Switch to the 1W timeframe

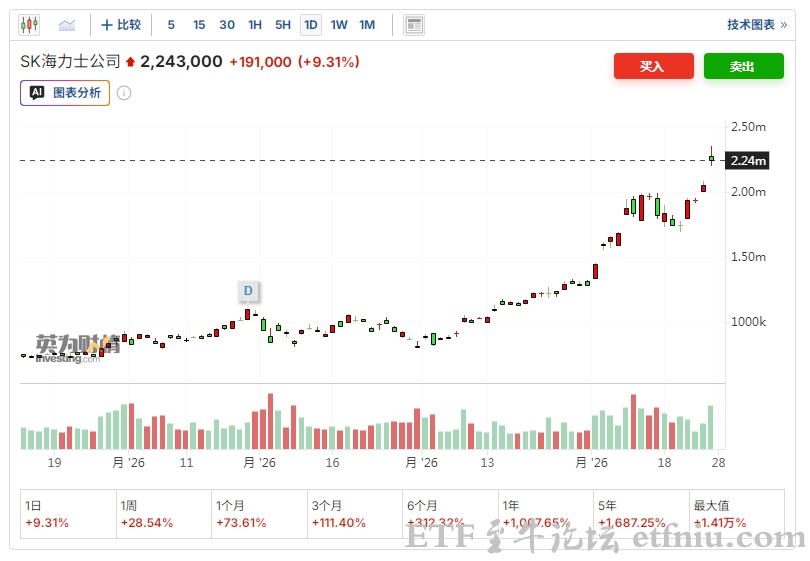coord(339,25)
